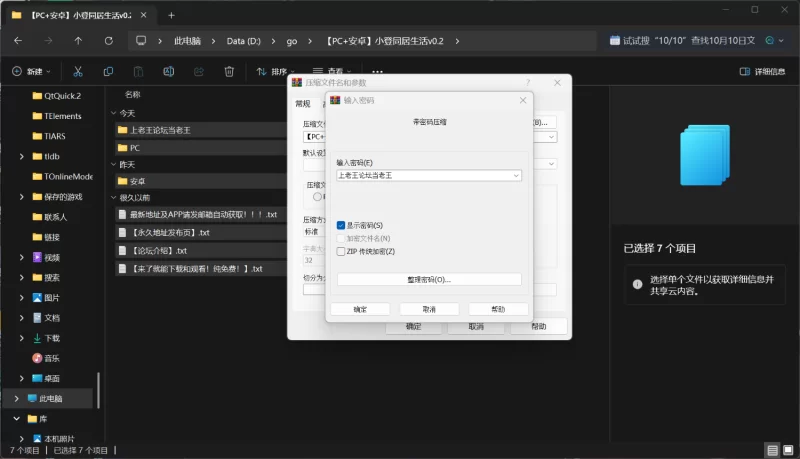Open the 排序 sort dropdown

click(x=276, y=71)
